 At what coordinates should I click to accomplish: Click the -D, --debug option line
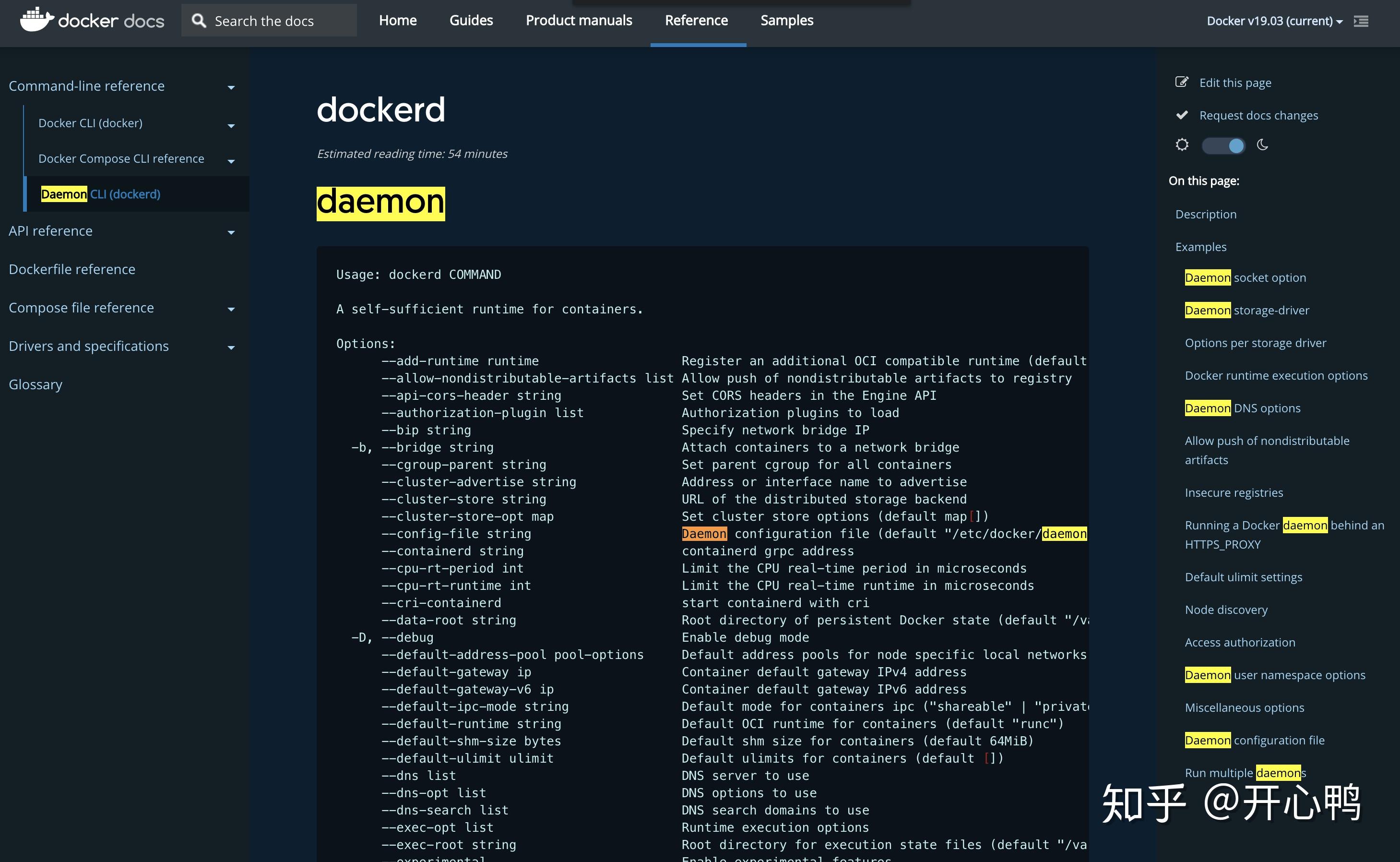(392, 637)
